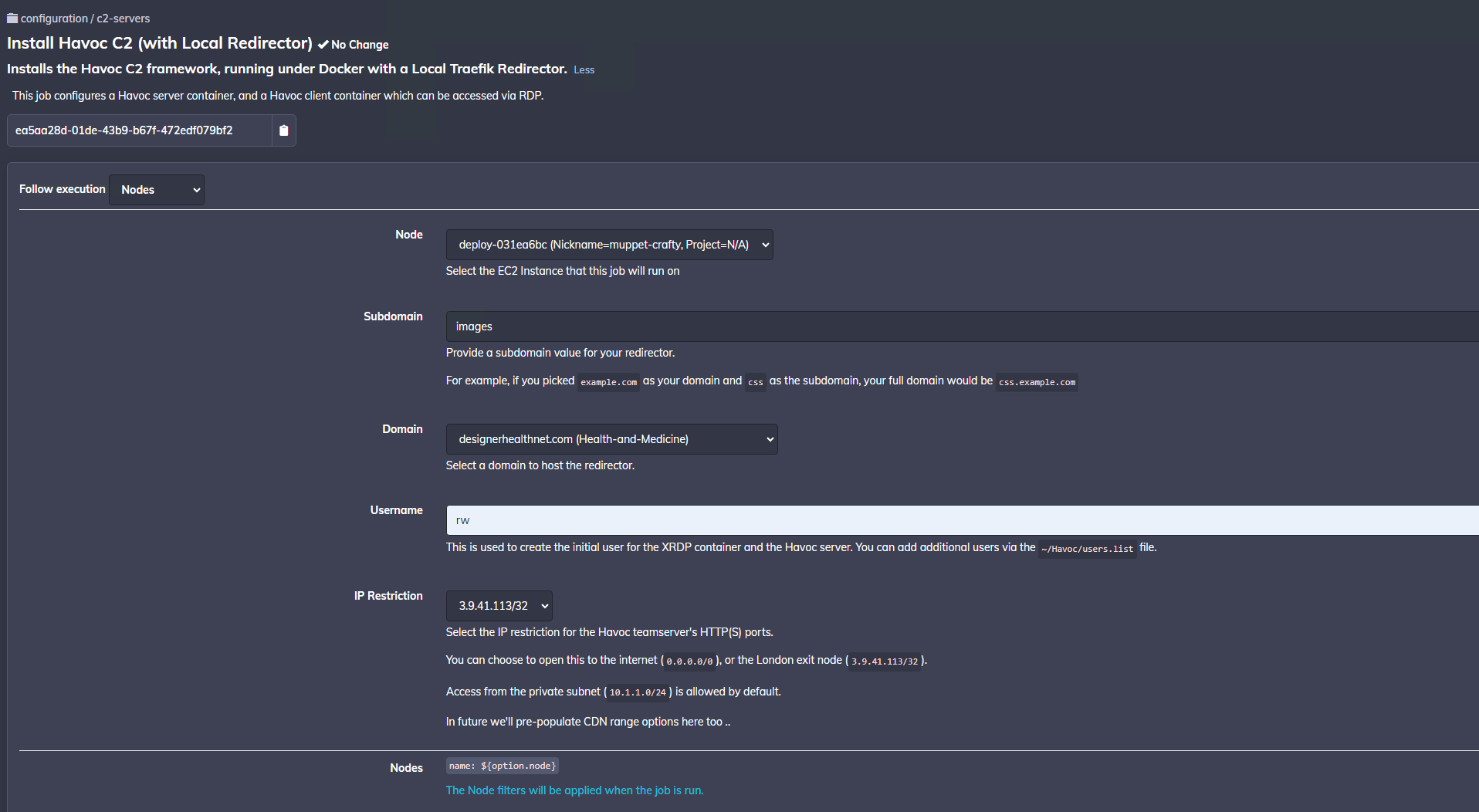This screenshot has width=1479, height=812.
Task: Copy the job UUID with clipboard icon
Action: (283, 130)
